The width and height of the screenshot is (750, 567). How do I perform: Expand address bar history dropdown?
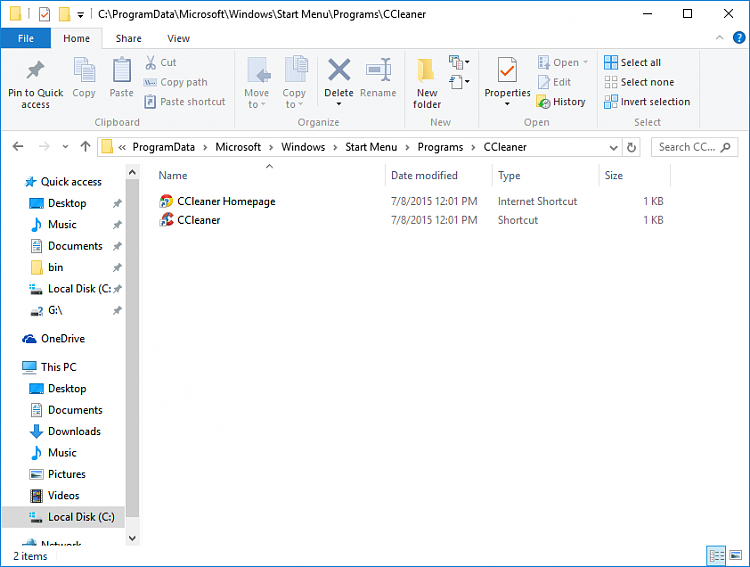[x=613, y=147]
